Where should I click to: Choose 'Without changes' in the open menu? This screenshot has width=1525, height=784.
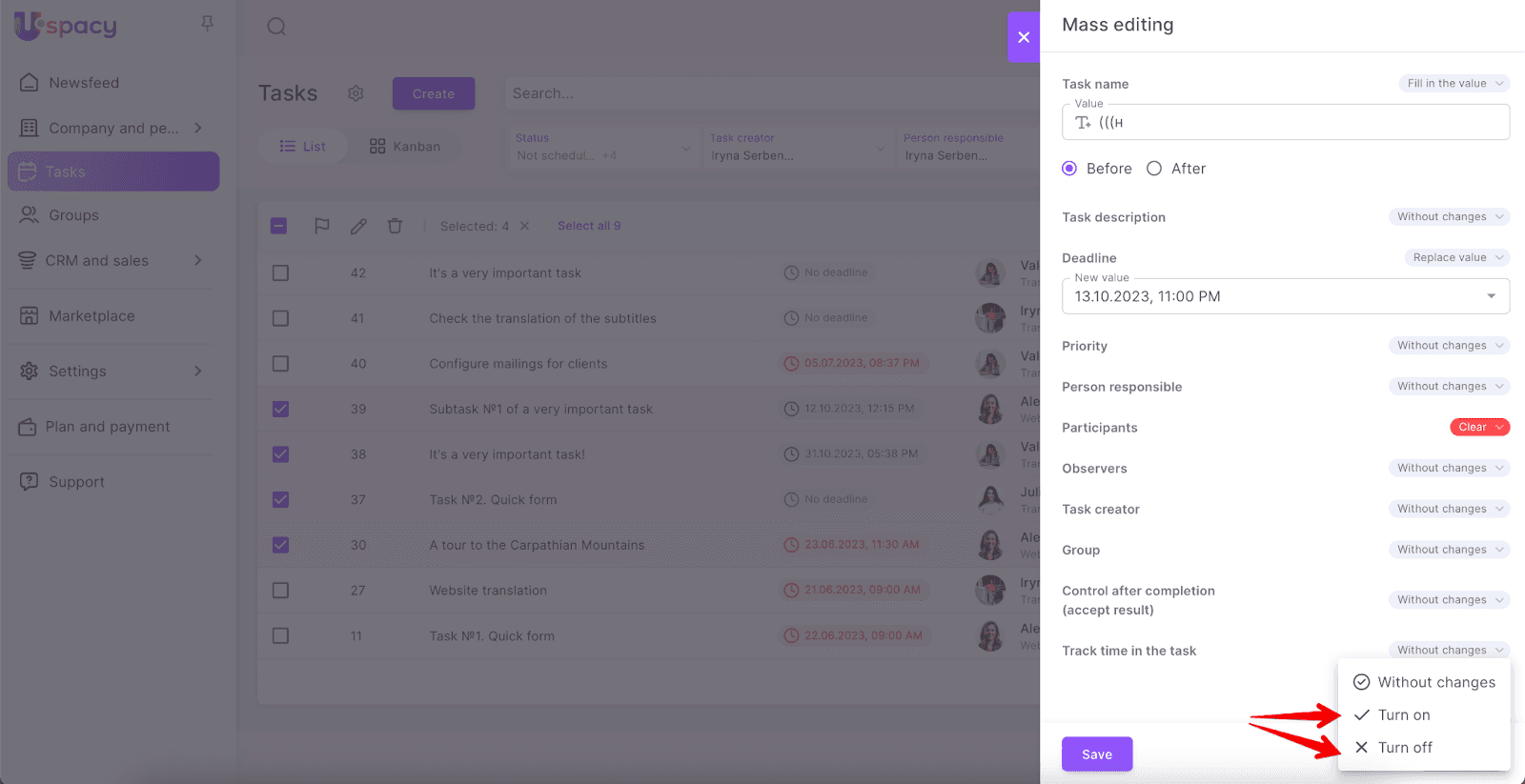[1424, 682]
